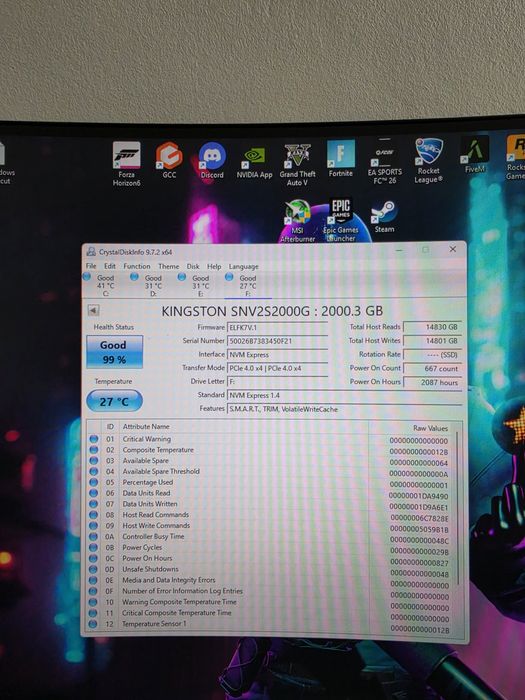Open the Theme menu
525x700 pixels.
(169, 266)
